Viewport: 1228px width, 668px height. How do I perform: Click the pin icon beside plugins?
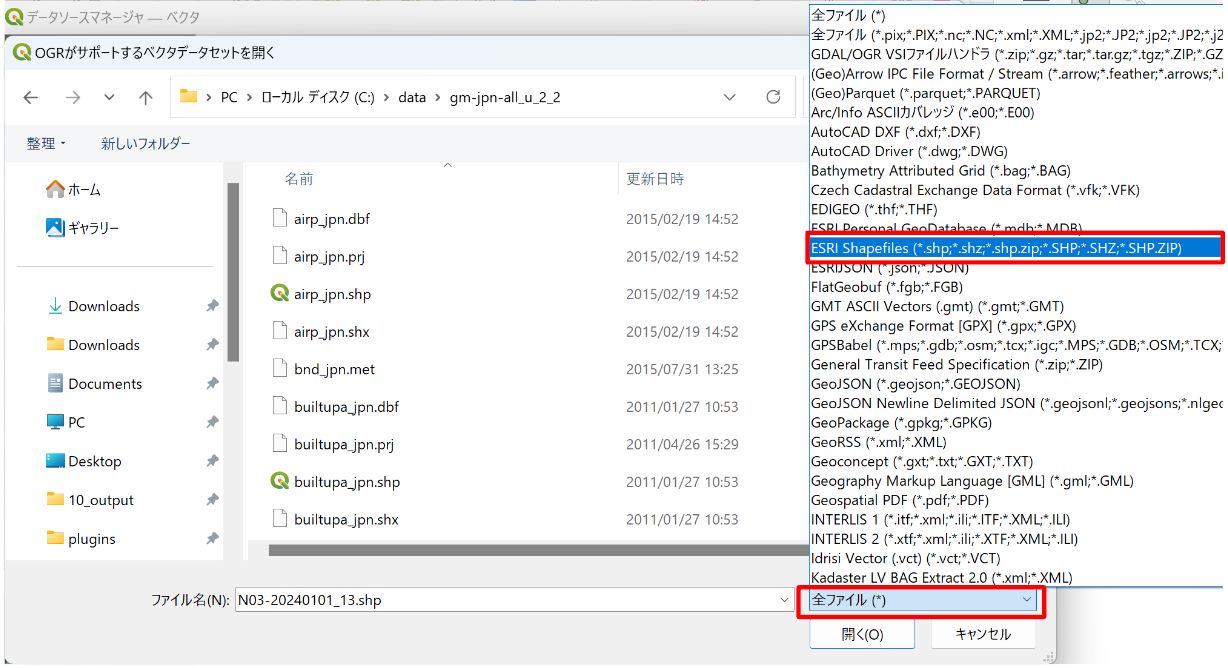[212, 539]
